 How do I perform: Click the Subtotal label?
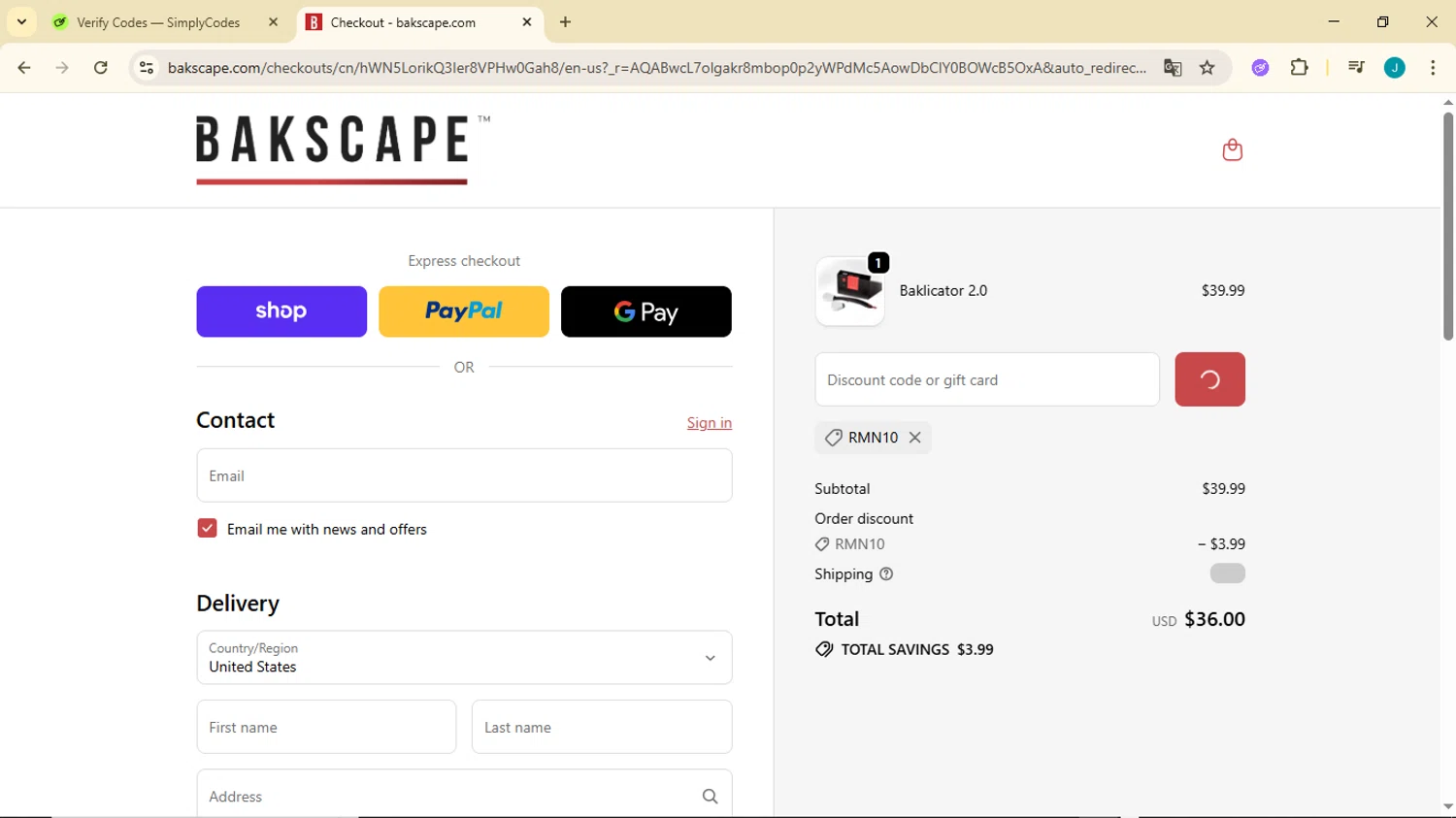click(843, 489)
